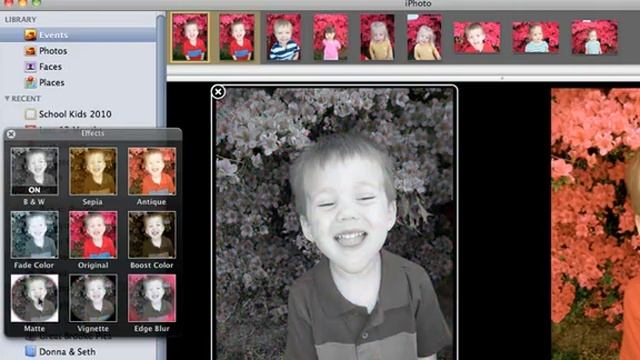The height and width of the screenshot is (360, 640).
Task: Select fifth filmstrip thumbnail, girl in yellow top
Action: pos(378,37)
